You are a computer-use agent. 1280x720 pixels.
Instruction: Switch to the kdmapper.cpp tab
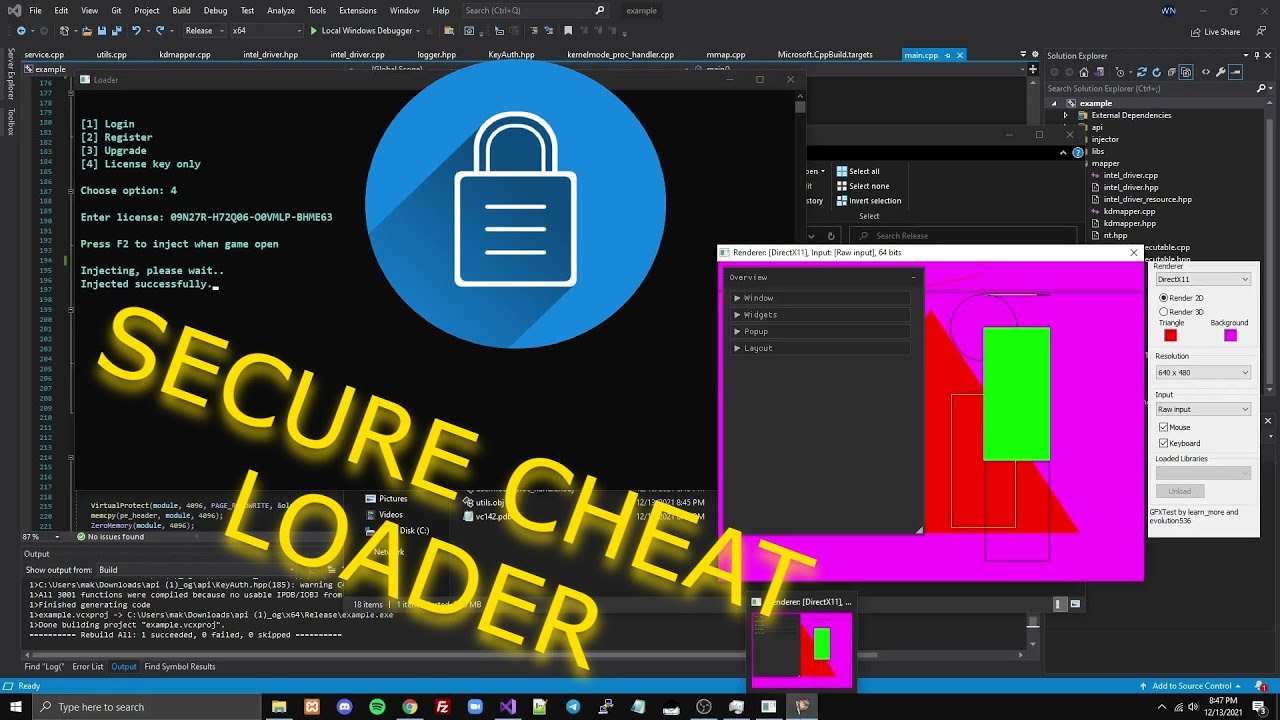click(185, 55)
